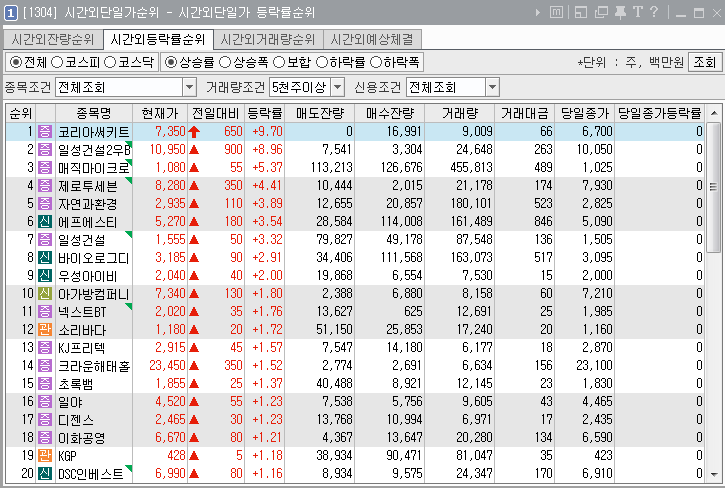725x488 pixels.
Task: Select the 코스닥 radio button
Action: point(110,62)
